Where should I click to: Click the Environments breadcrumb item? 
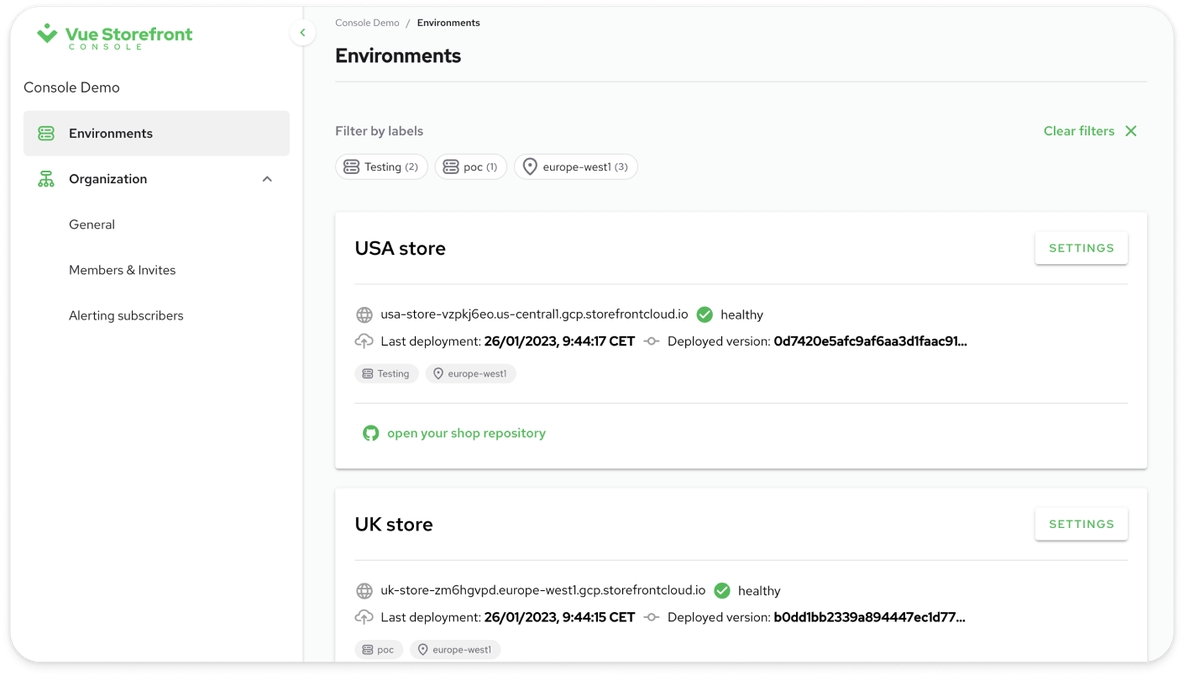tap(449, 23)
